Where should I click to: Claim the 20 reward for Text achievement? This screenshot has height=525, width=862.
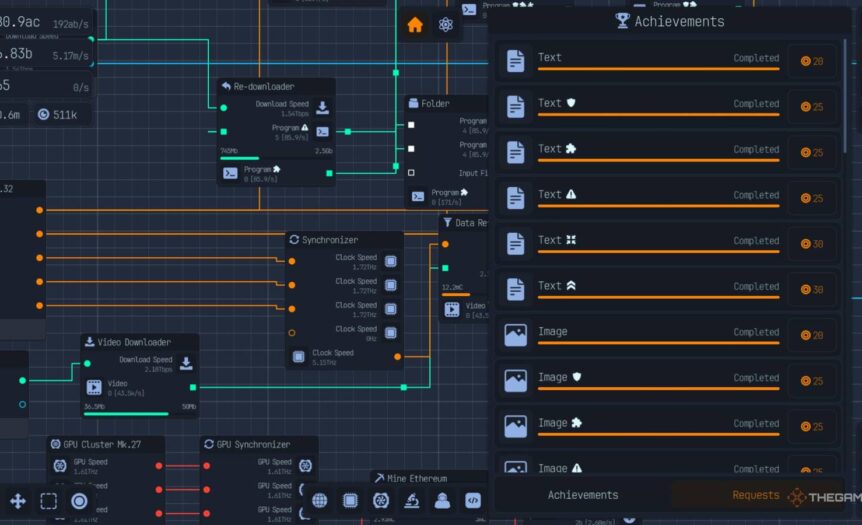click(x=812, y=62)
